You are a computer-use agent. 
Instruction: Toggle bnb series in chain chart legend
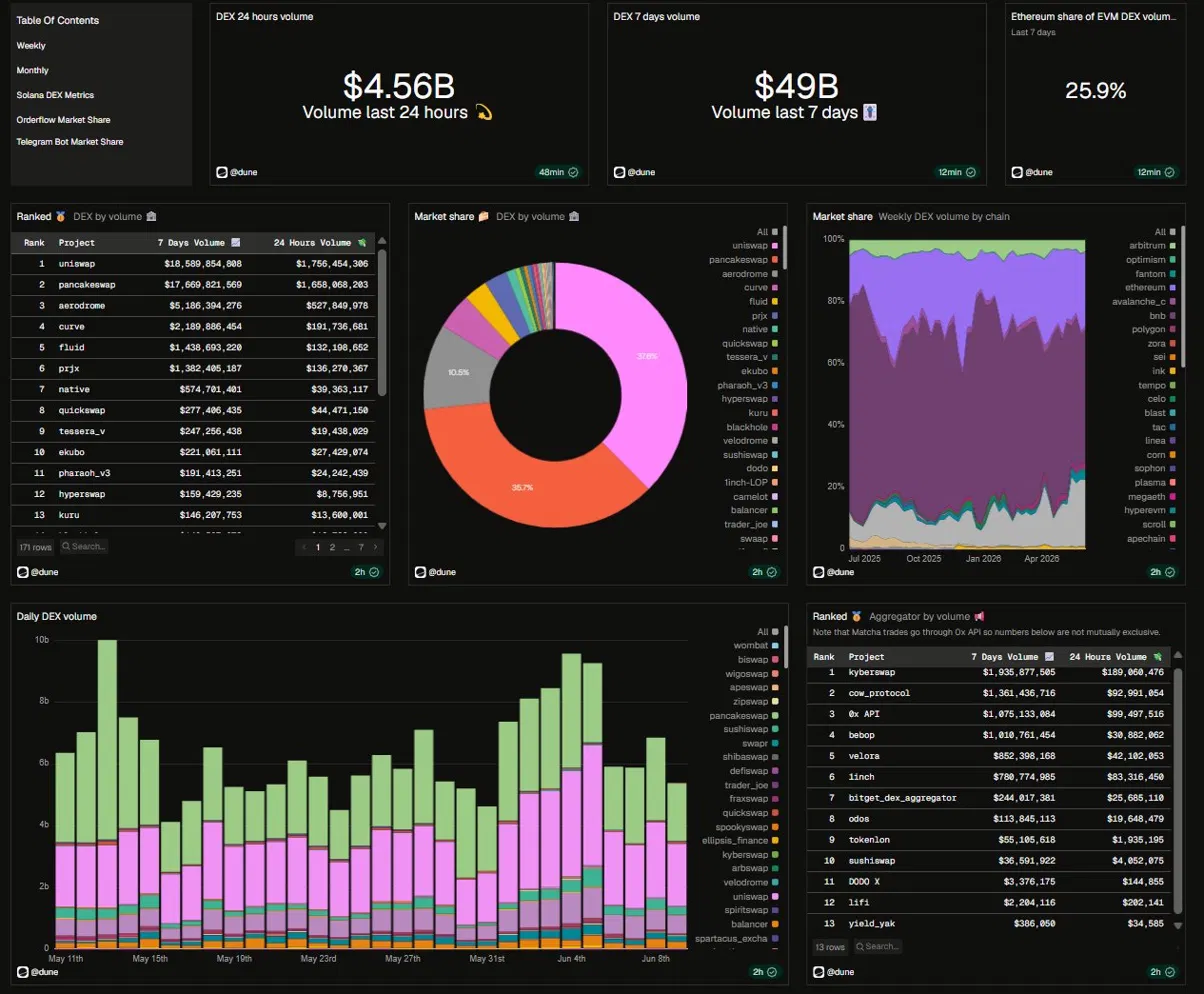click(x=1162, y=315)
